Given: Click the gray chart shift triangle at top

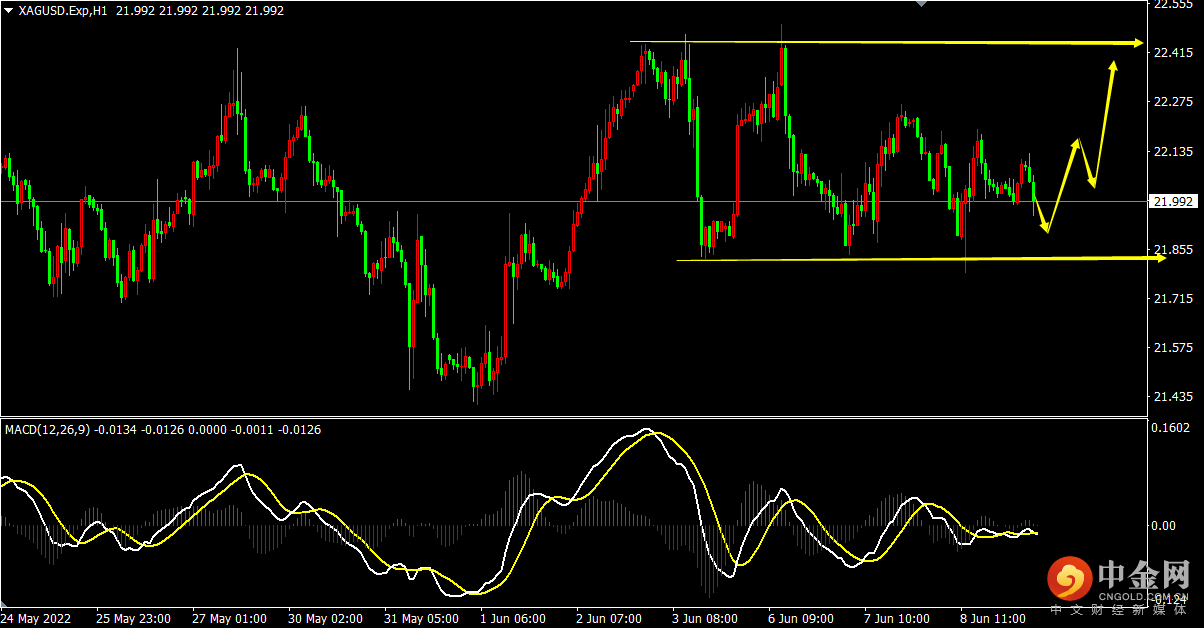Looking at the screenshot, I should (x=923, y=4).
